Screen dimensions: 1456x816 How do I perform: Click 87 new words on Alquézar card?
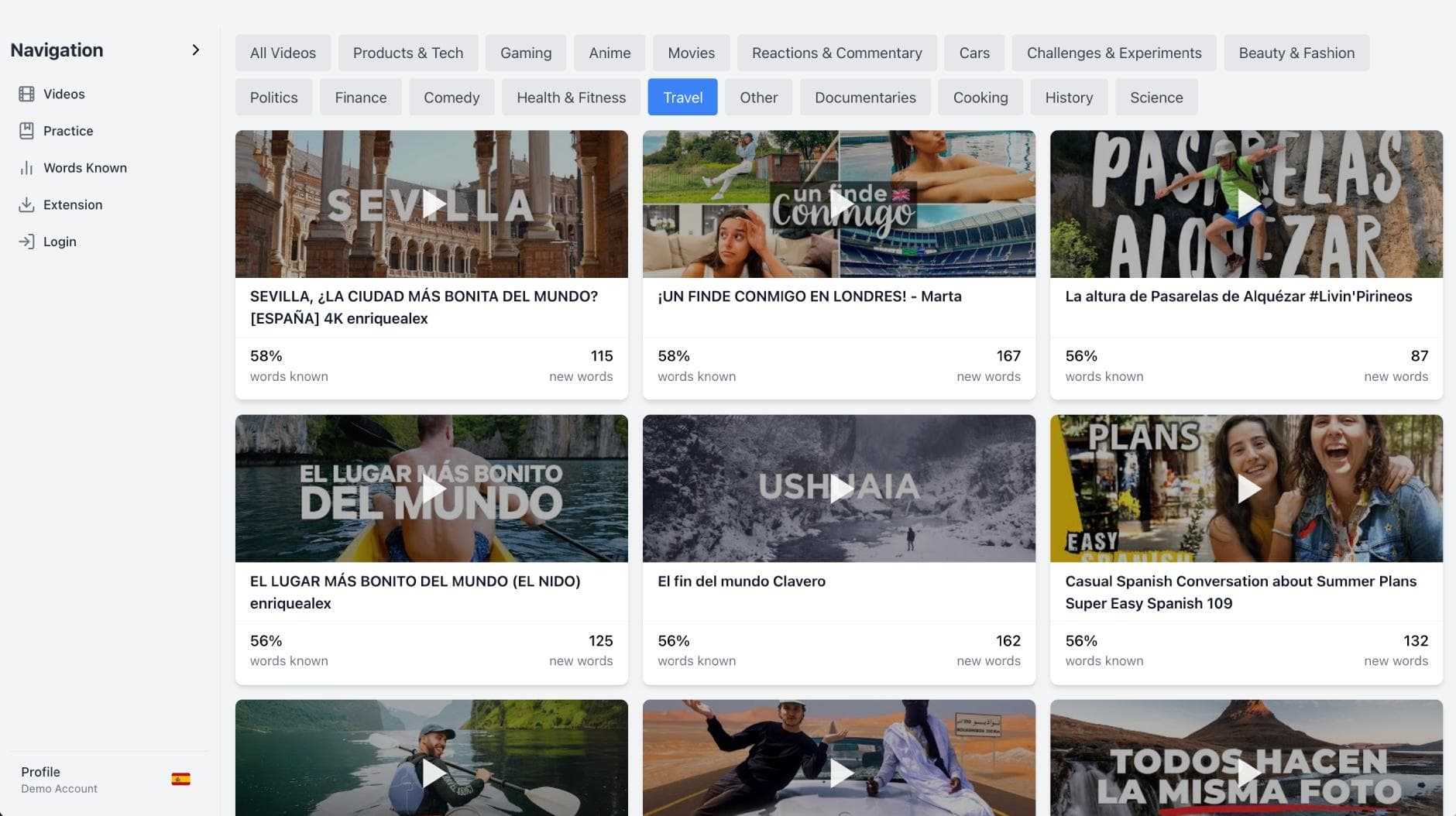[1396, 365]
